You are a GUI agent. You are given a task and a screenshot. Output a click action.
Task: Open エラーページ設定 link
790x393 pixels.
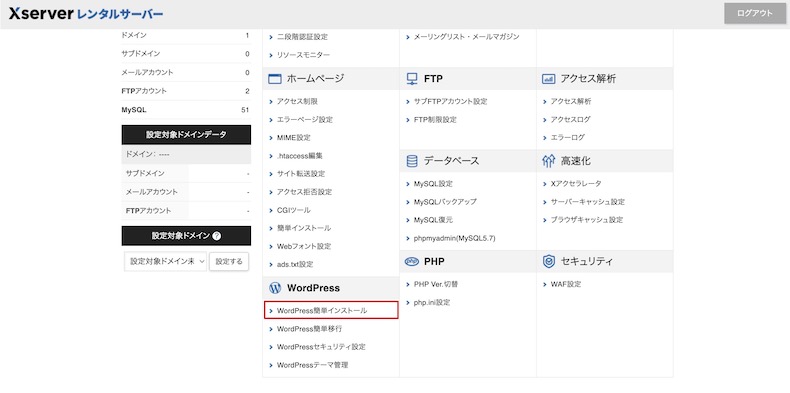point(304,119)
